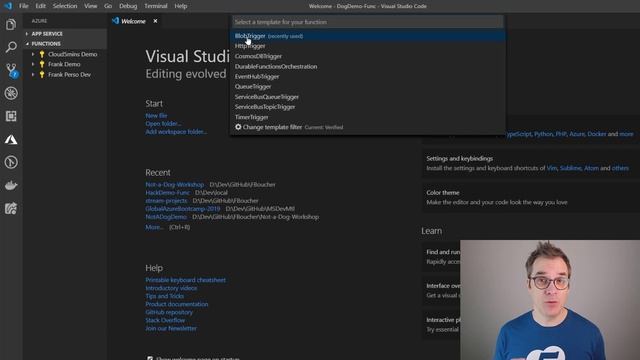This screenshot has height=360, width=640.
Task: Open the Edit menu
Action: (40, 6)
